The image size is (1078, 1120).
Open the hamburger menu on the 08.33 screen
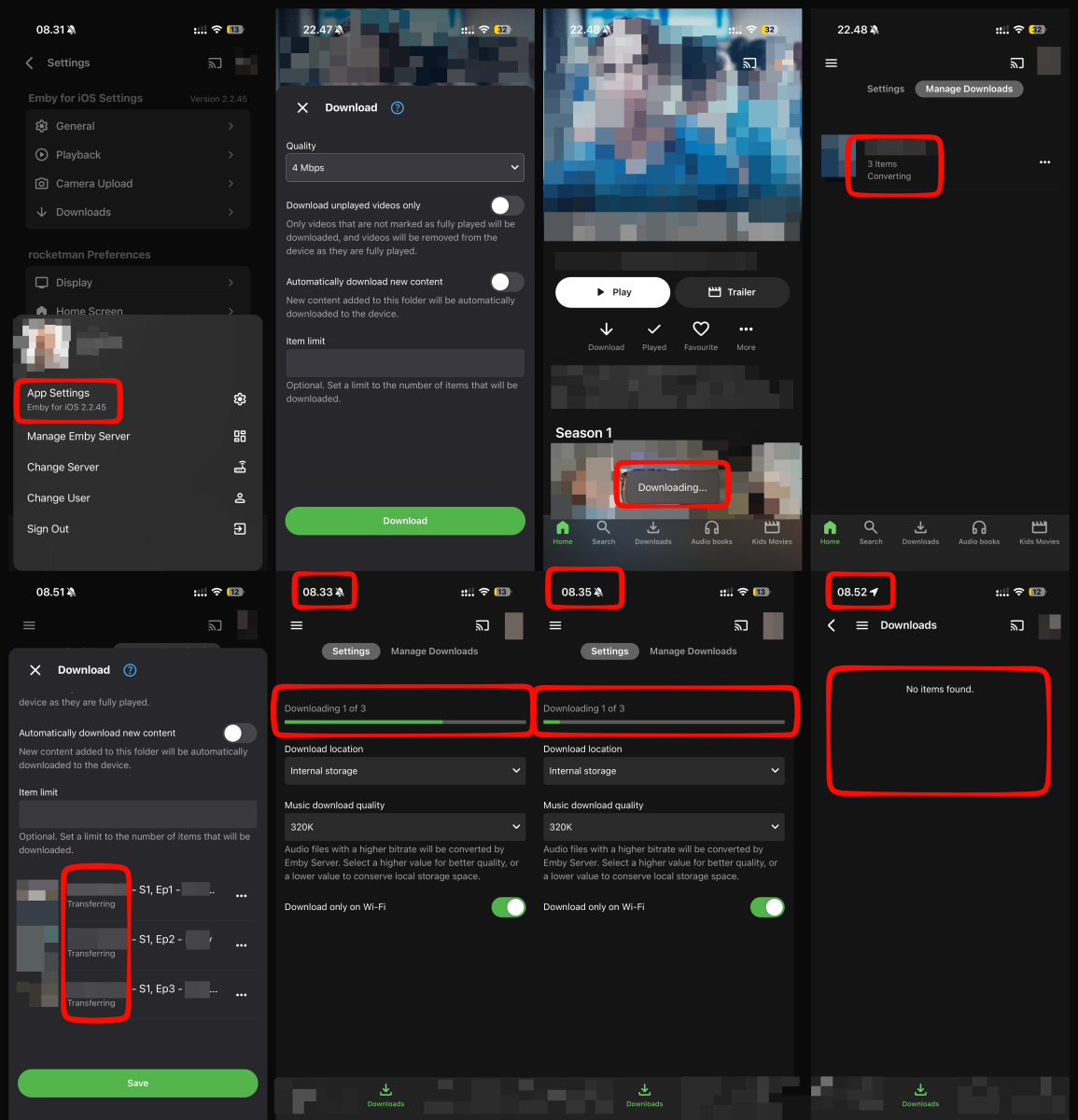[297, 625]
